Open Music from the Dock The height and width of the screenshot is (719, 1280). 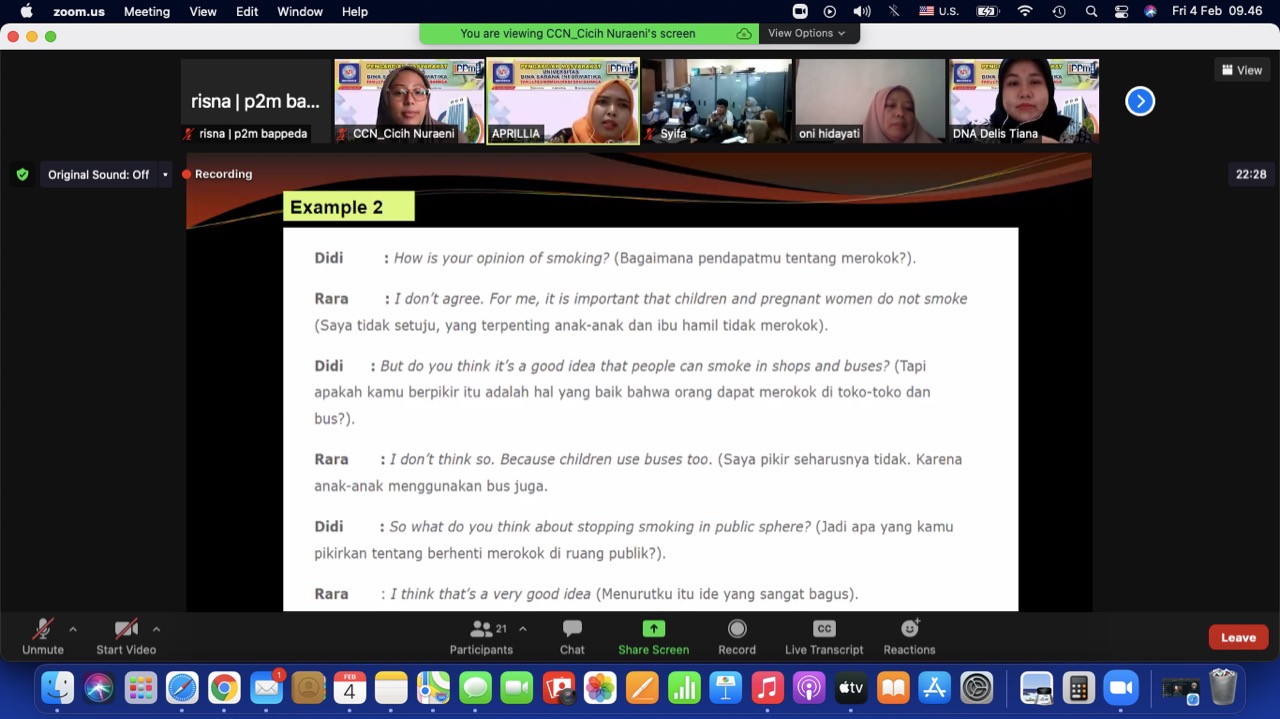(x=767, y=687)
